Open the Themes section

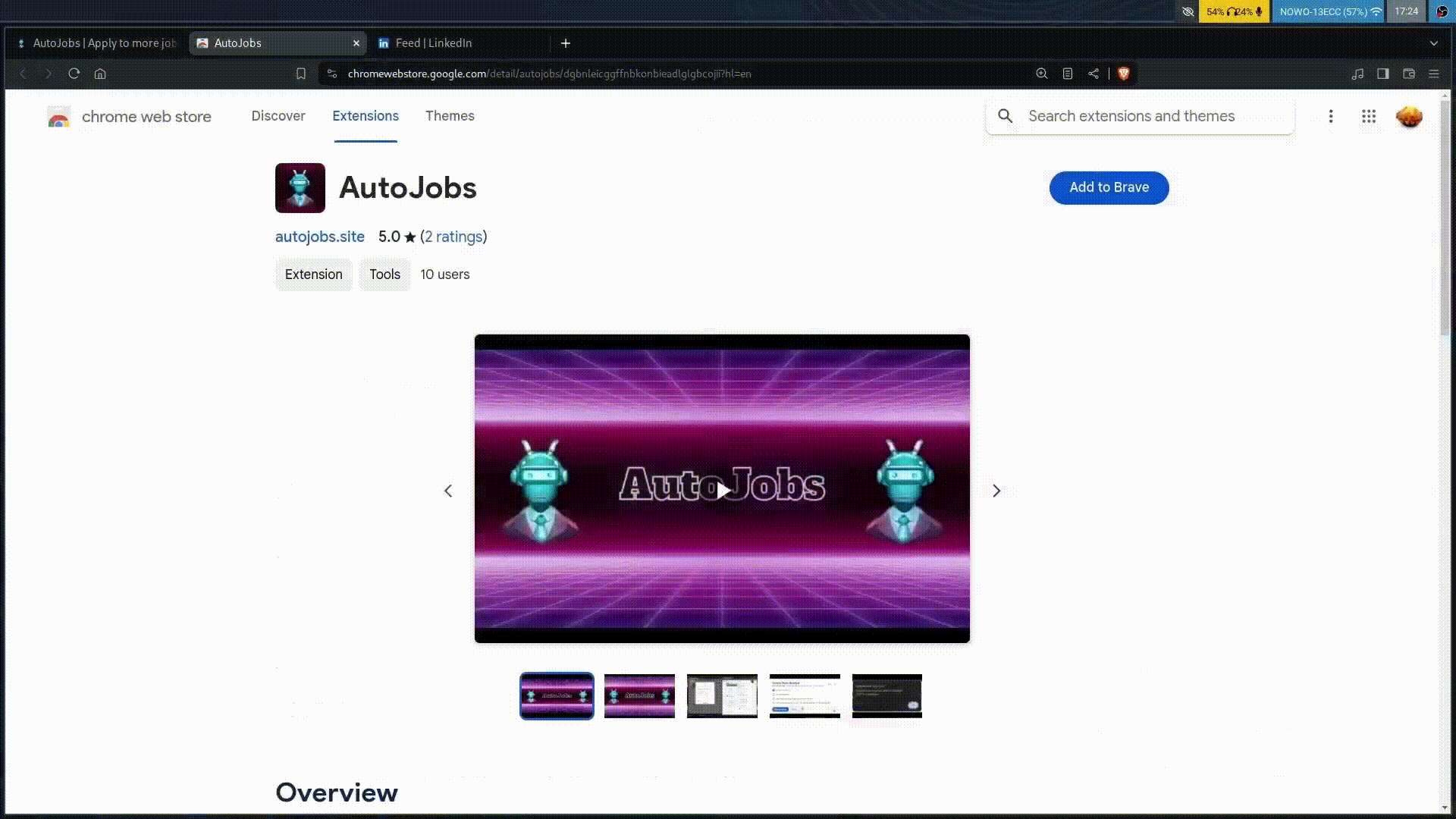450,116
